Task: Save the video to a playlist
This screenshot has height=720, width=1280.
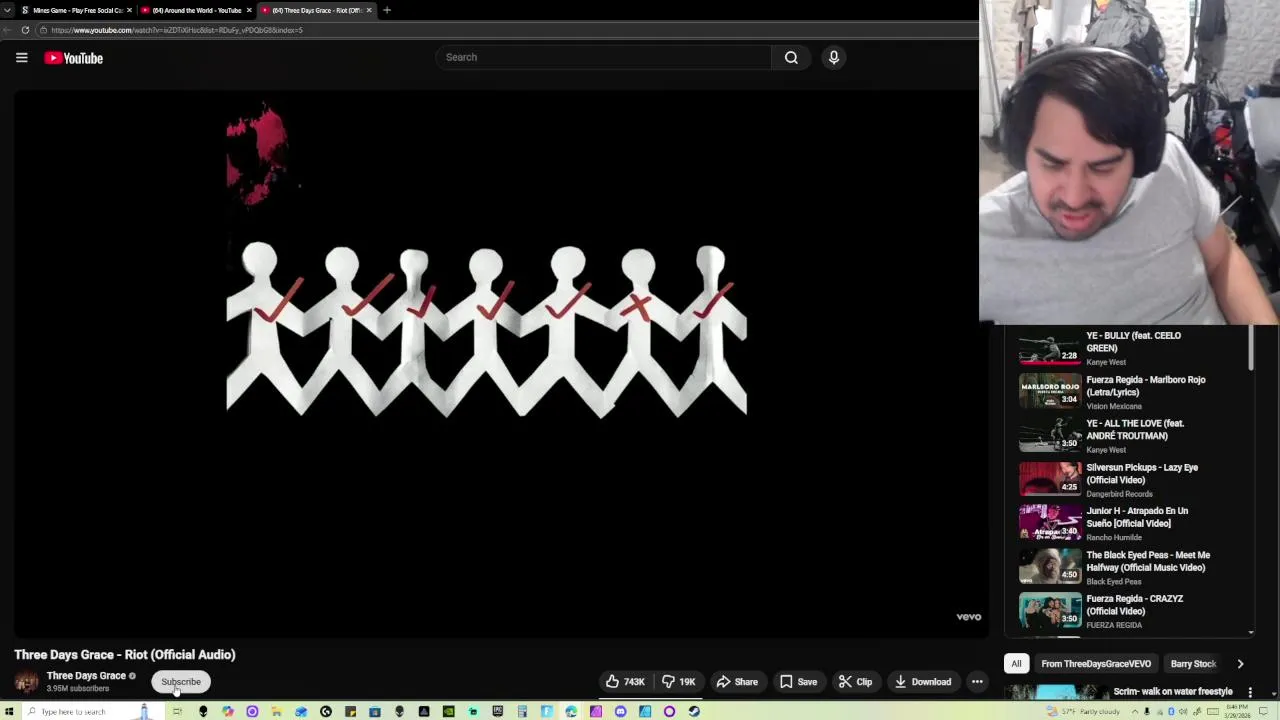Action: (x=799, y=682)
